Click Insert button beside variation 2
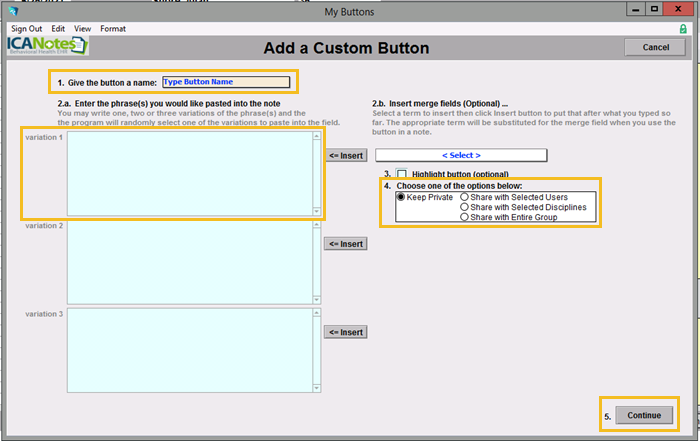 346,244
